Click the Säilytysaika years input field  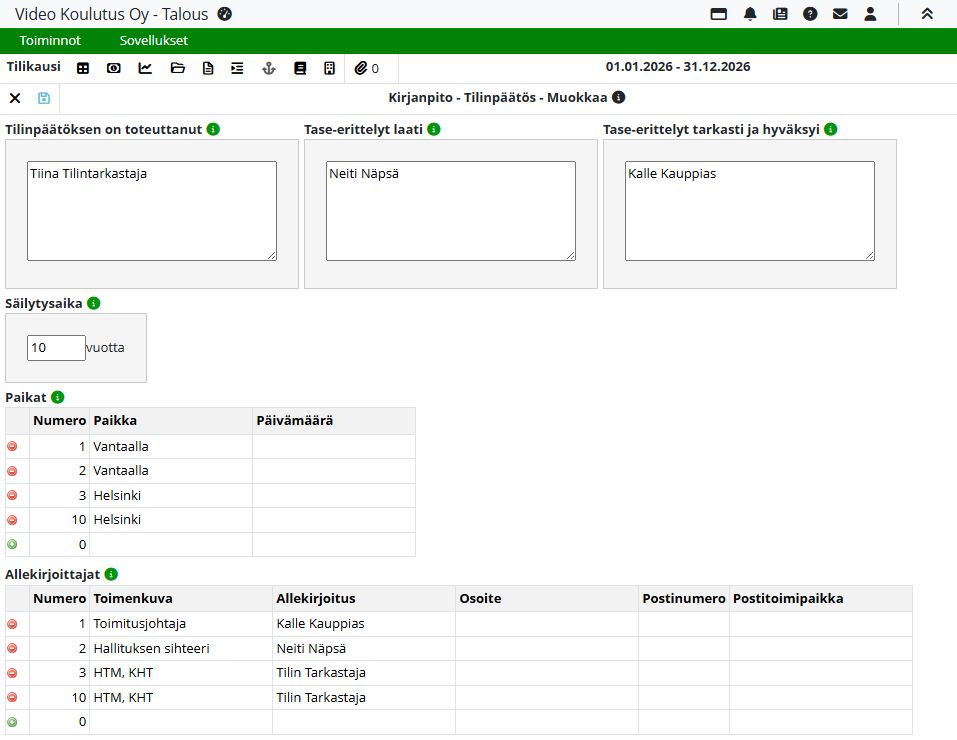pos(56,348)
